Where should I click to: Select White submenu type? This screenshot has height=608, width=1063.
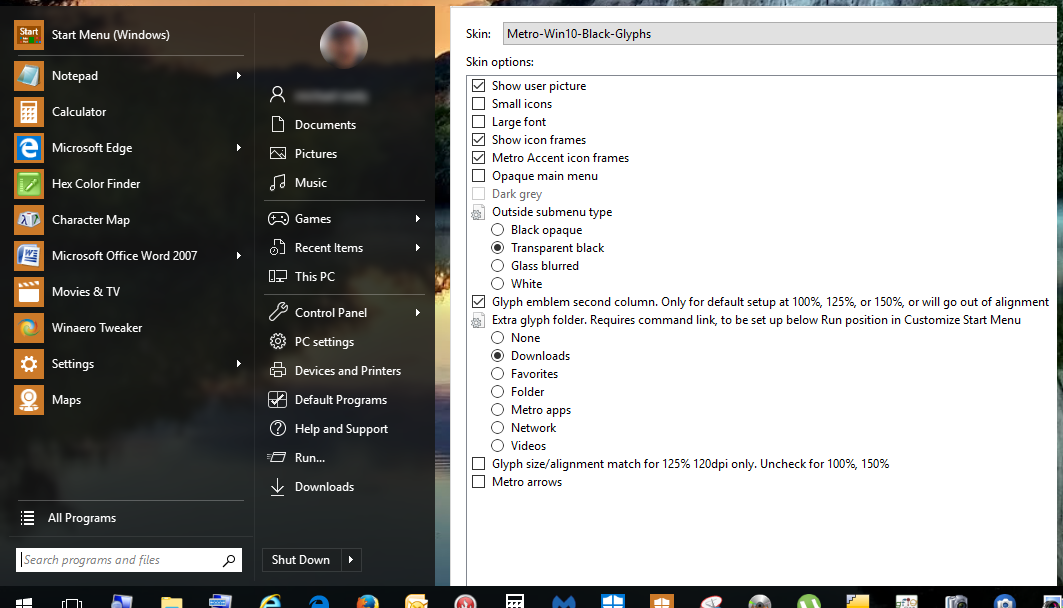tap(498, 283)
